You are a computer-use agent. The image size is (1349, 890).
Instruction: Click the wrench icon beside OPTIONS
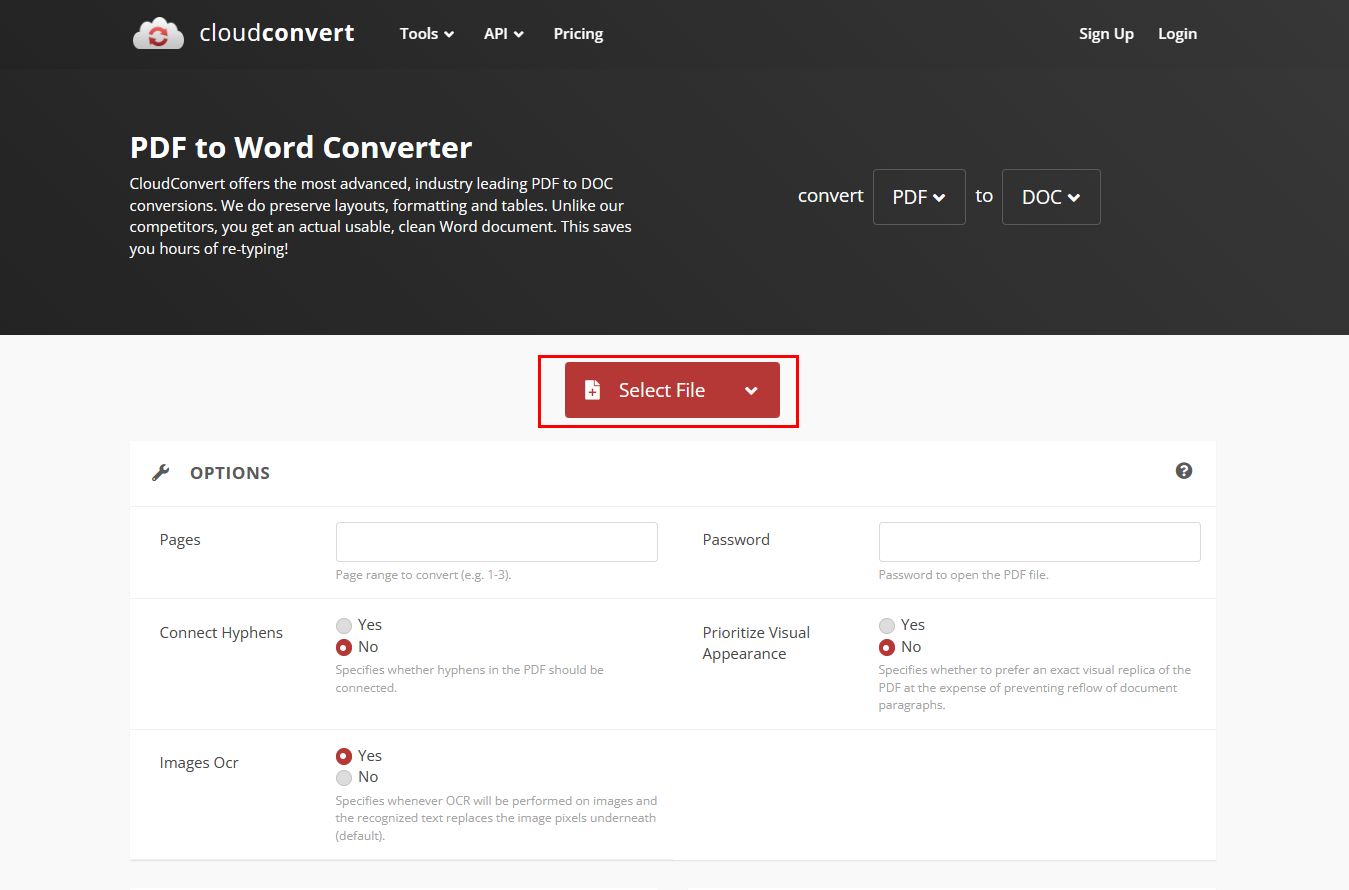coord(161,473)
